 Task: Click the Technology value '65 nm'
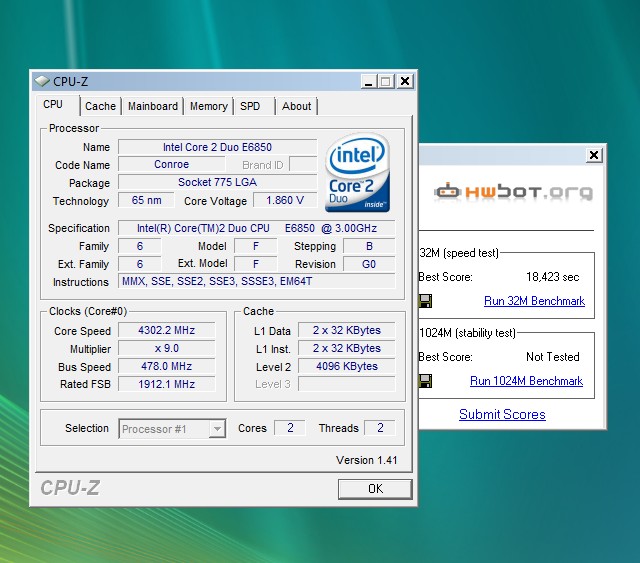pyautogui.click(x=146, y=200)
